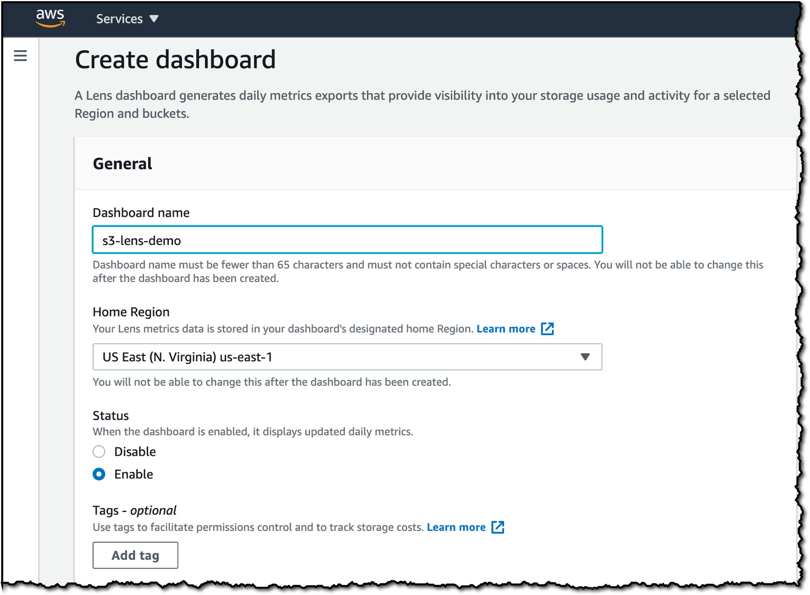Click the Home Region dropdown arrow
The image size is (810, 595).
pos(585,357)
